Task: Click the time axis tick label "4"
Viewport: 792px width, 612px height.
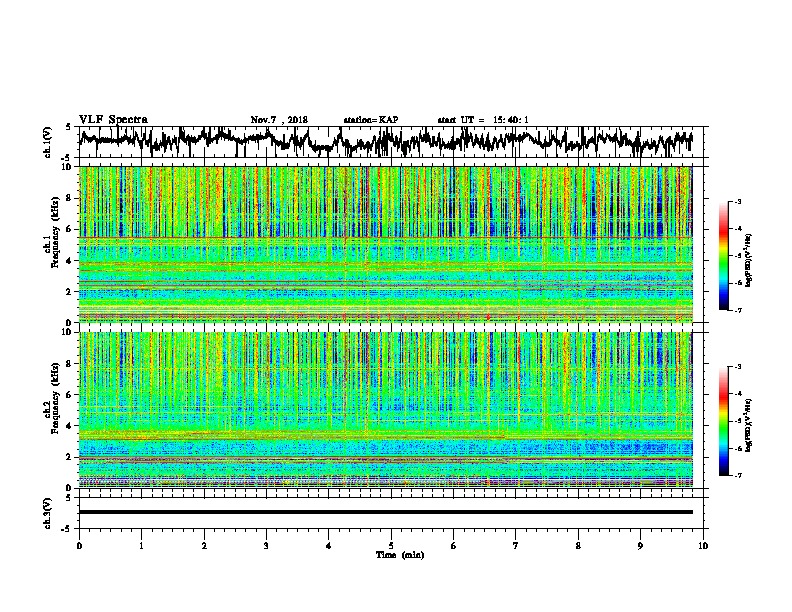Action: click(329, 546)
